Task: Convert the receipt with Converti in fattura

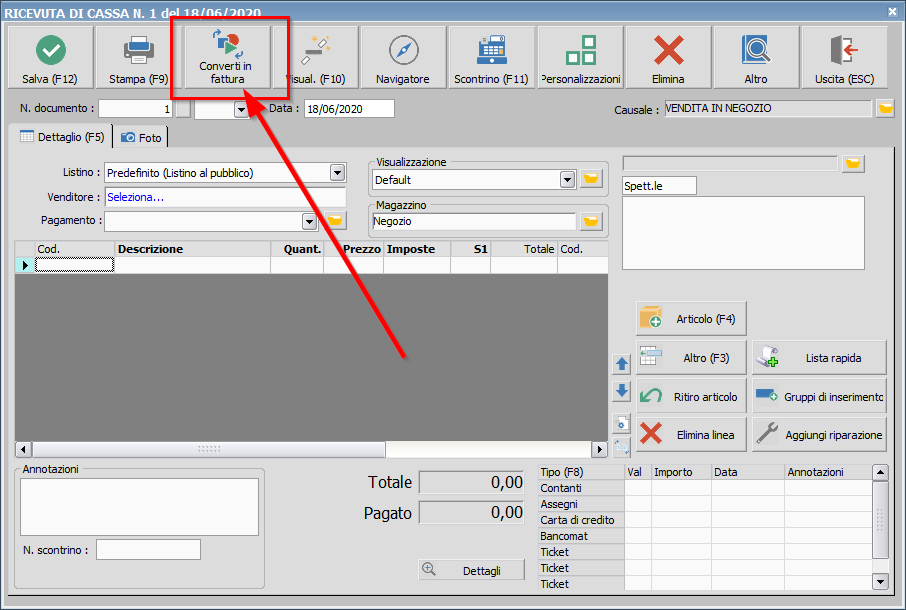Action: tap(226, 58)
